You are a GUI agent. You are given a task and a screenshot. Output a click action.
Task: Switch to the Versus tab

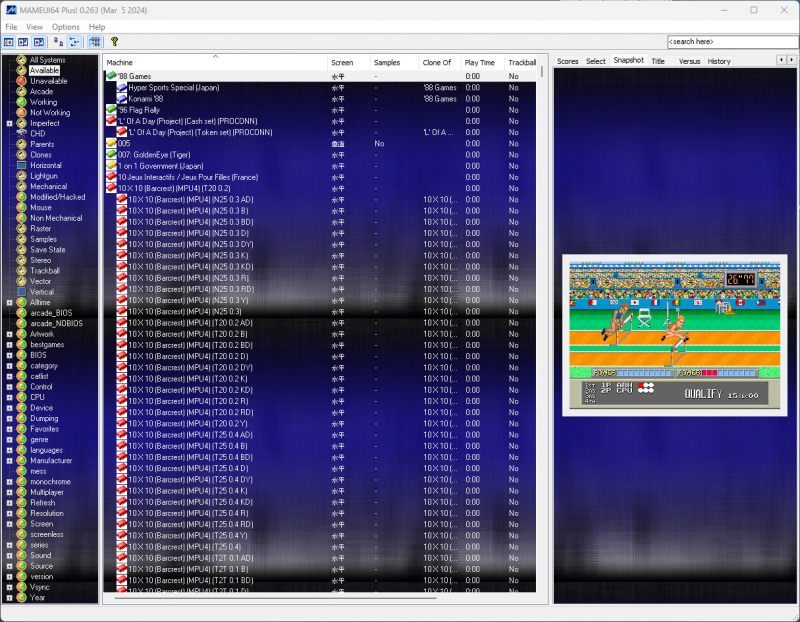[x=689, y=61]
